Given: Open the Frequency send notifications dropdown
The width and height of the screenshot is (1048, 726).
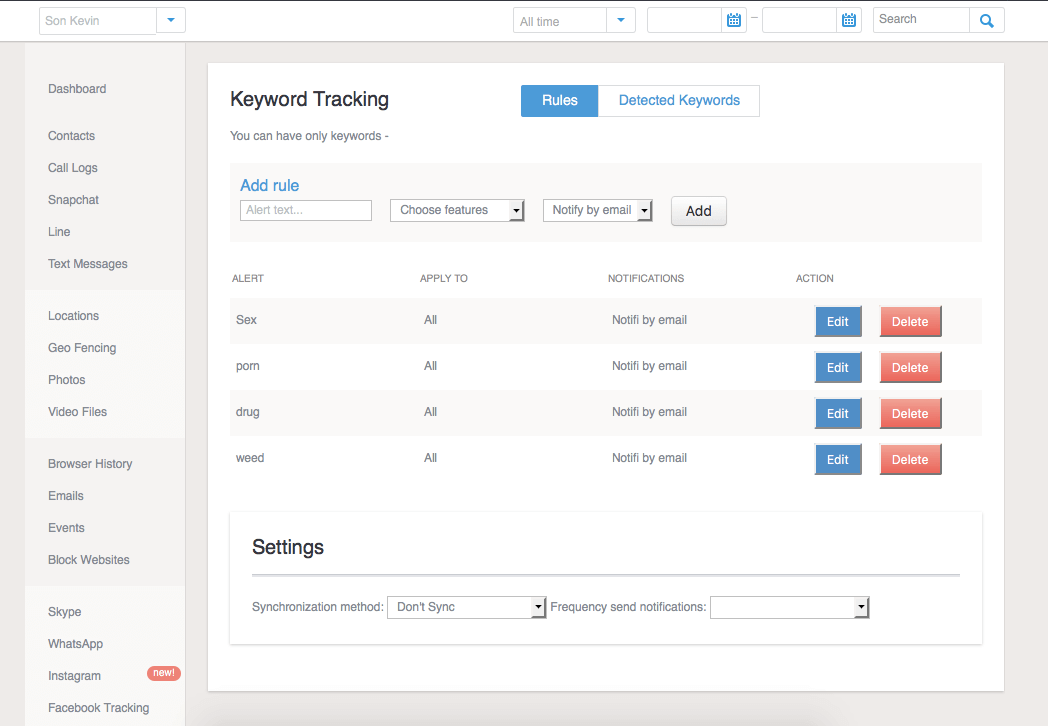Looking at the screenshot, I should (861, 607).
